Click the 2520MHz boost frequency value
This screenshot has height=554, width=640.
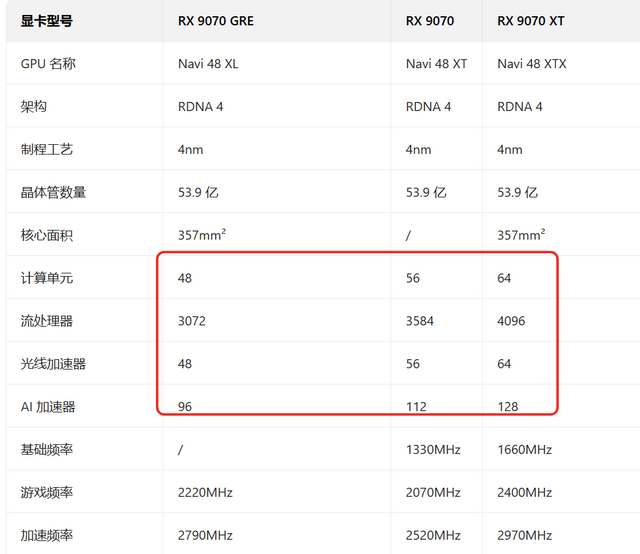click(433, 535)
